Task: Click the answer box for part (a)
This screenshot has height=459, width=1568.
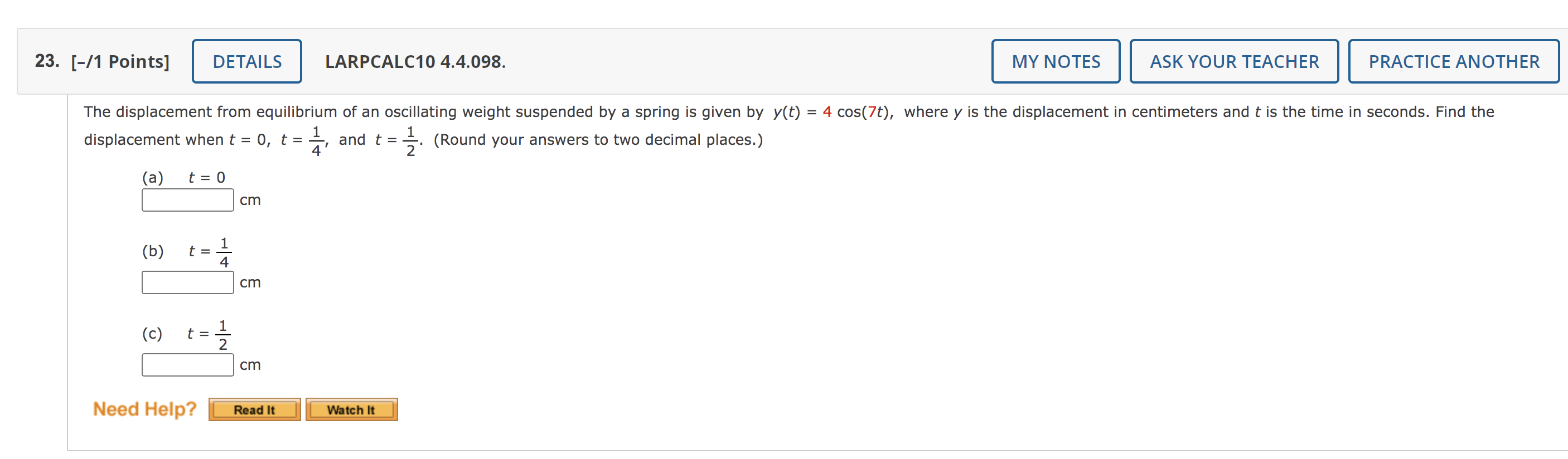Action: (x=187, y=199)
